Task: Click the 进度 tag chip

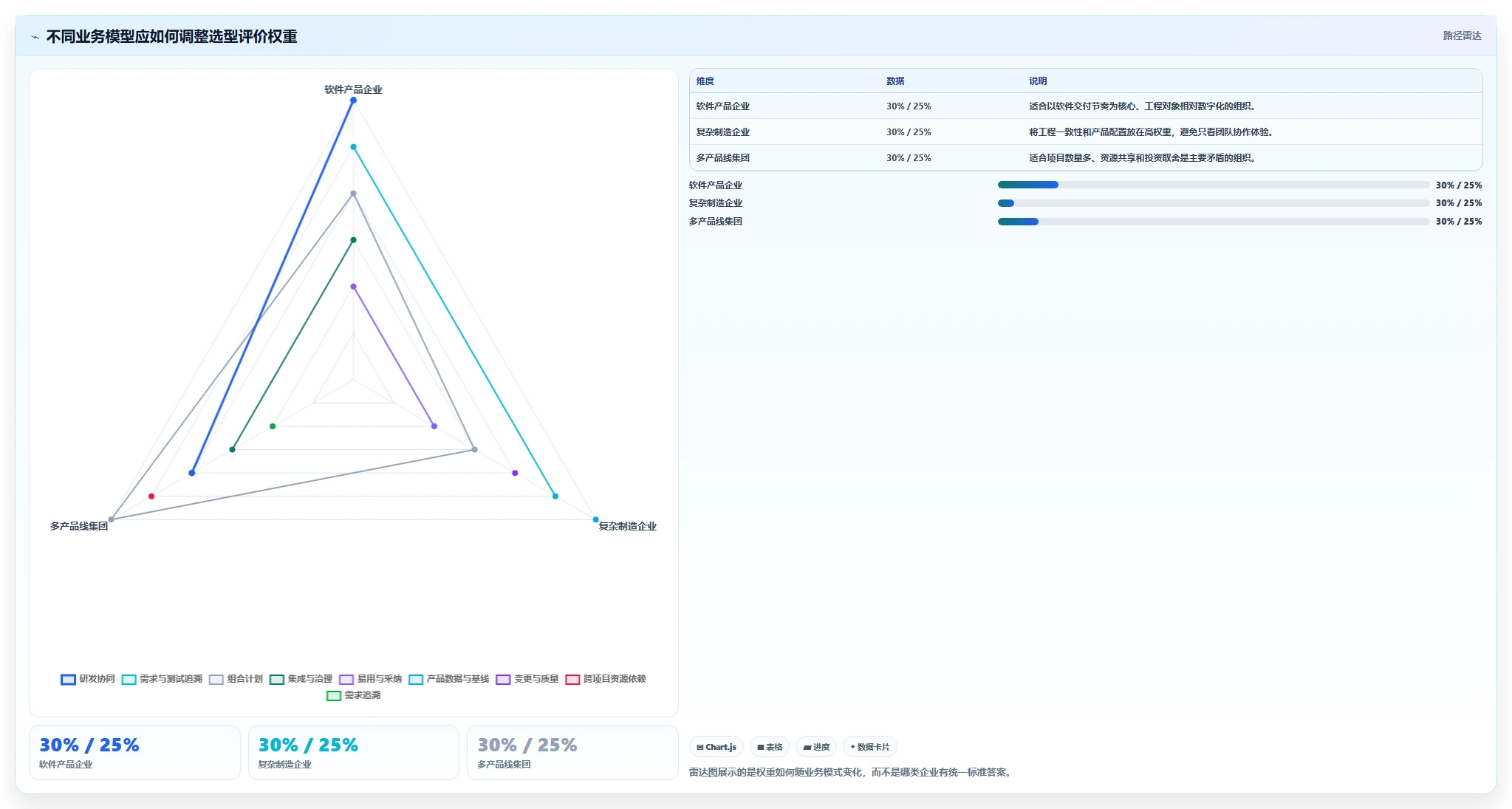Action: tap(816, 747)
